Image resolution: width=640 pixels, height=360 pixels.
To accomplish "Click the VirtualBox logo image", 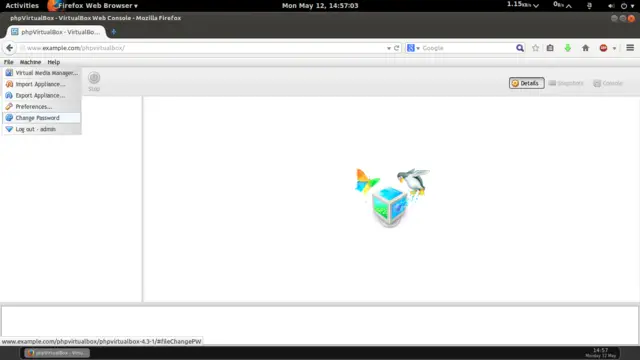I will point(392,198).
